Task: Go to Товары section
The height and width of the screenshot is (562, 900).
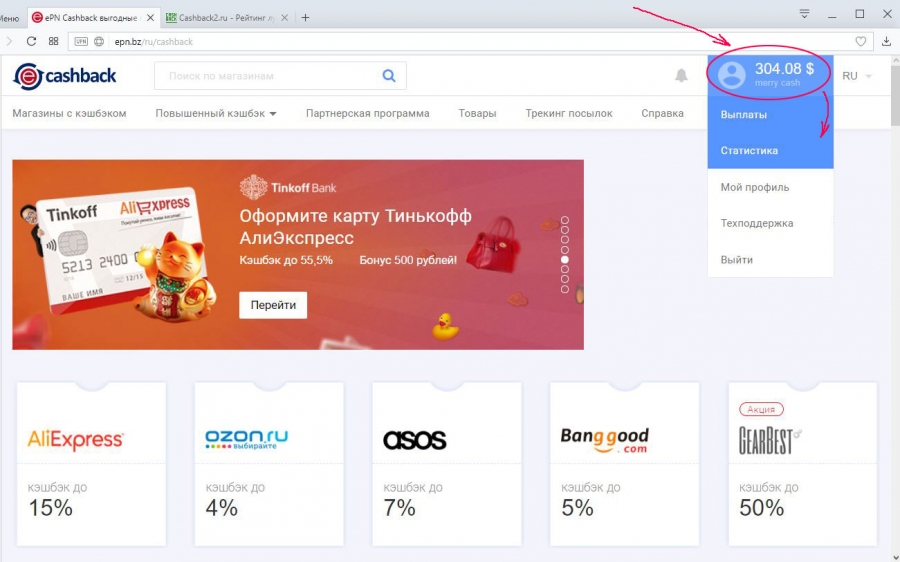Action: (x=477, y=113)
